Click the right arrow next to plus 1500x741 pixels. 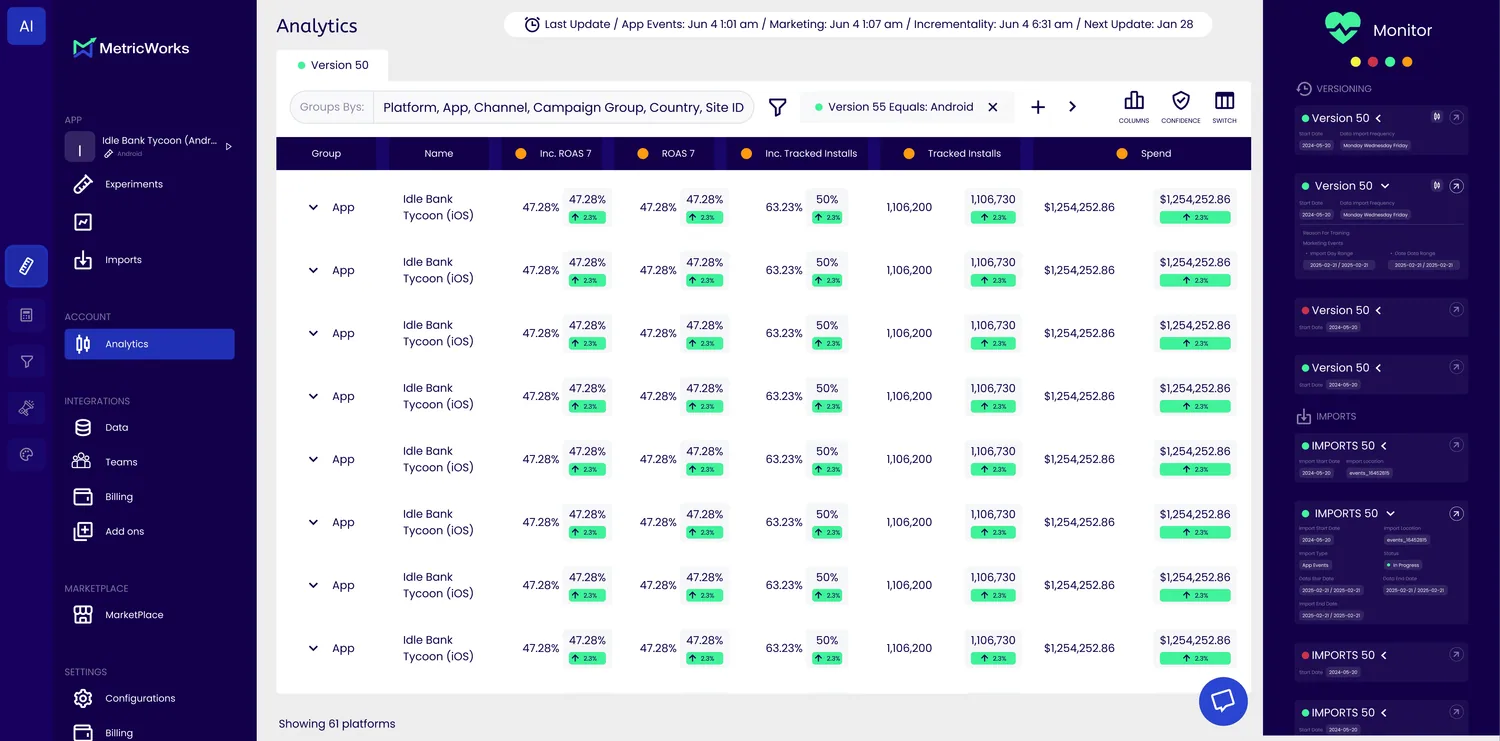(1072, 107)
